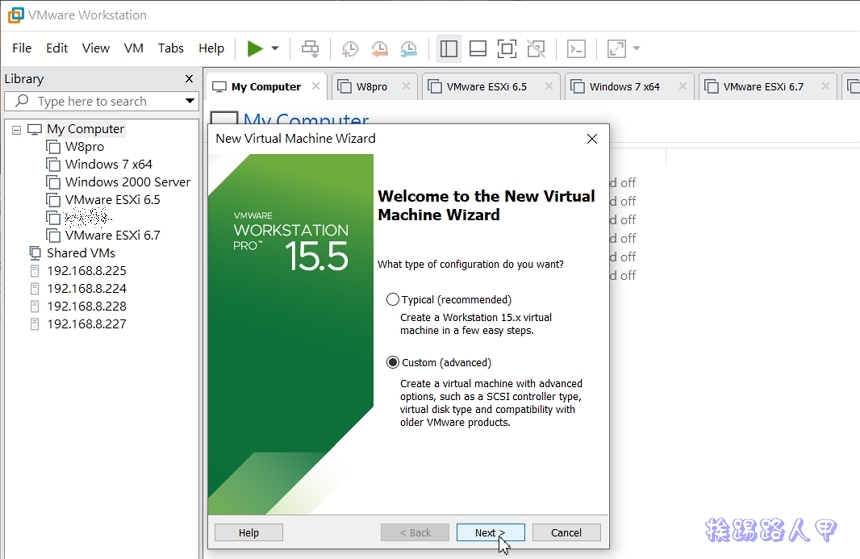860x559 pixels.
Task: Toggle the thumbnail bar icon
Action: coord(478,48)
